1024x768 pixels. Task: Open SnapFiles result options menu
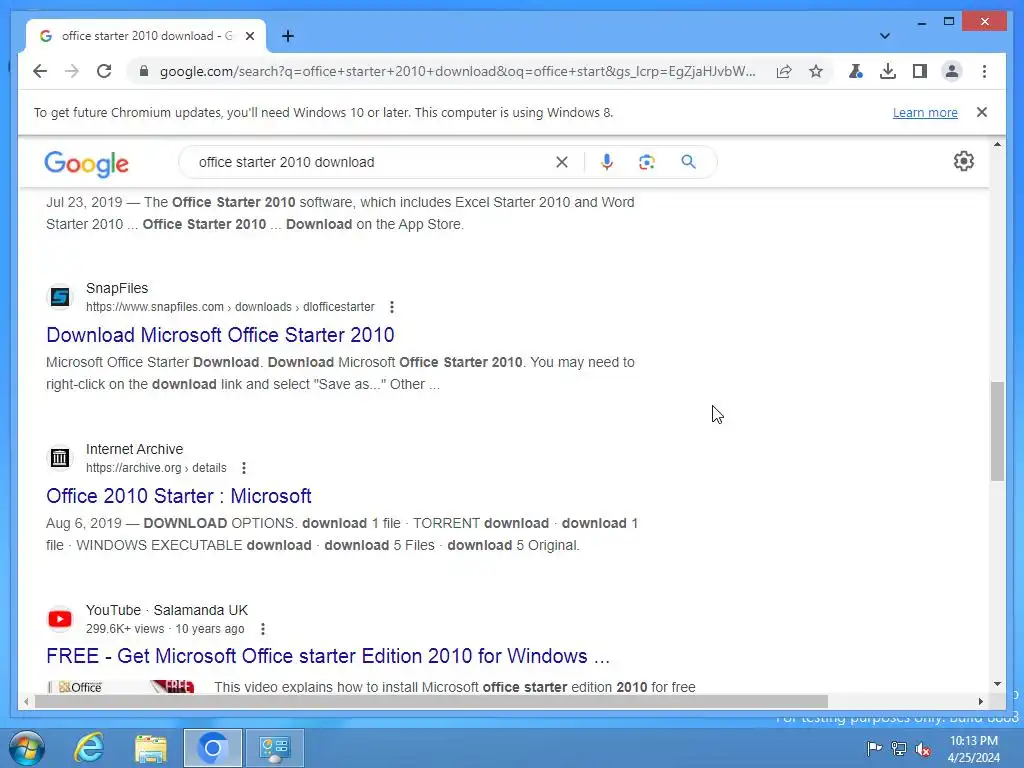coord(392,307)
